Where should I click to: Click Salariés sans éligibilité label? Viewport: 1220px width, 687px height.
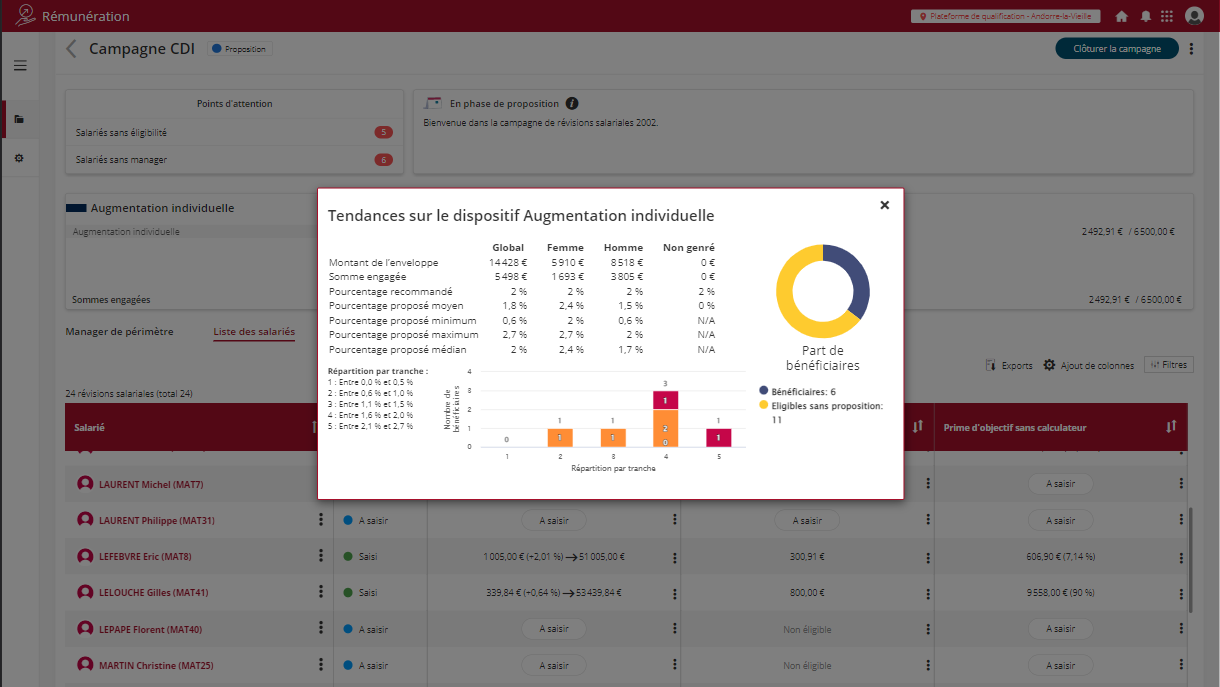[121, 132]
